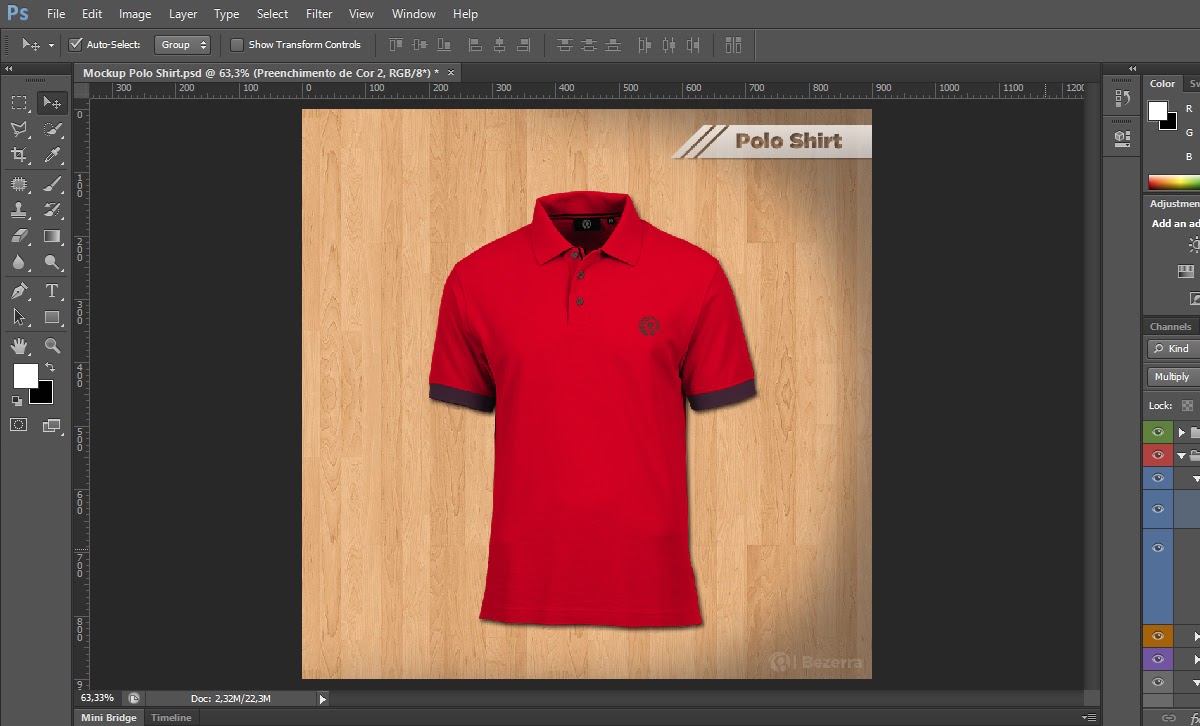Select the Gradient tool
The width and height of the screenshot is (1200, 726).
54,237
